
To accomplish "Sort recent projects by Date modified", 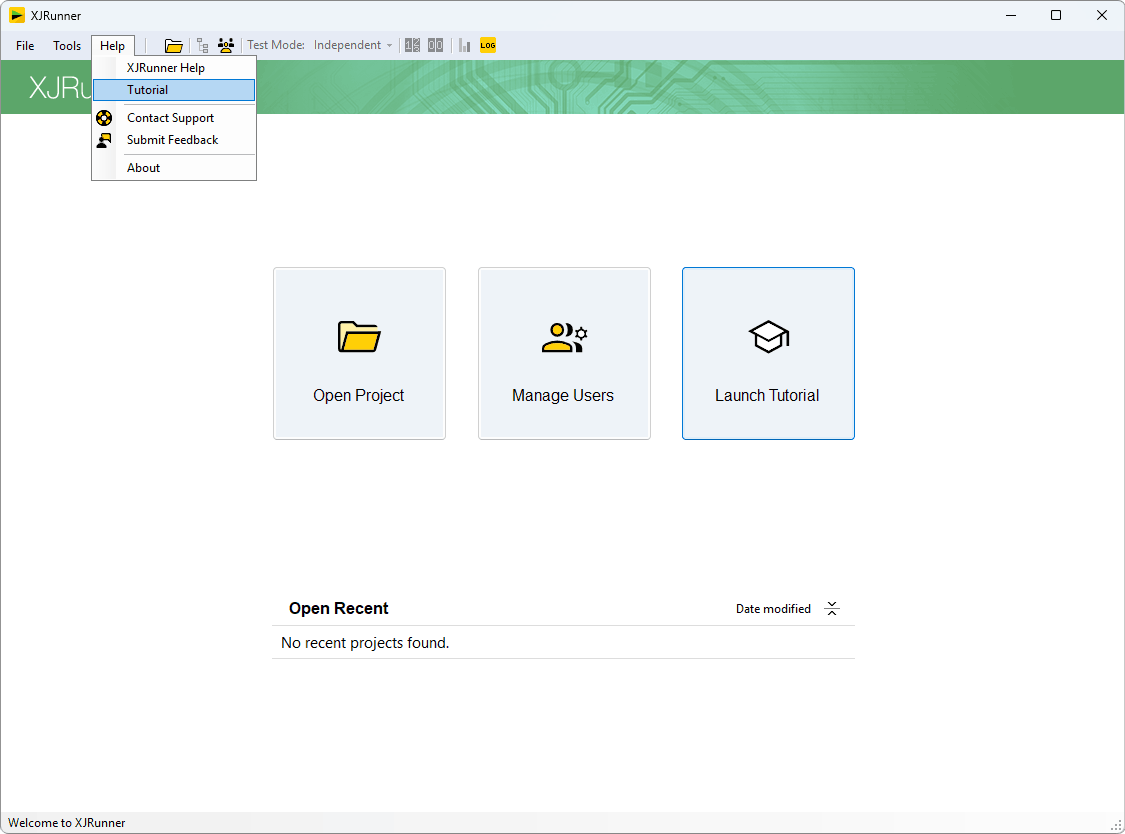I will 773,609.
